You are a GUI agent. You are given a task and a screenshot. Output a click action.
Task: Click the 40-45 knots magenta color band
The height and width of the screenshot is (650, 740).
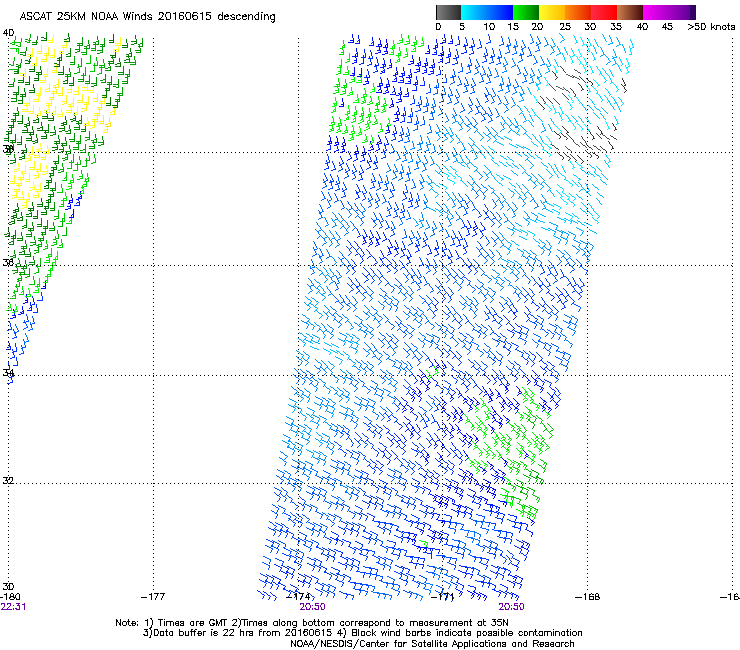click(656, 12)
